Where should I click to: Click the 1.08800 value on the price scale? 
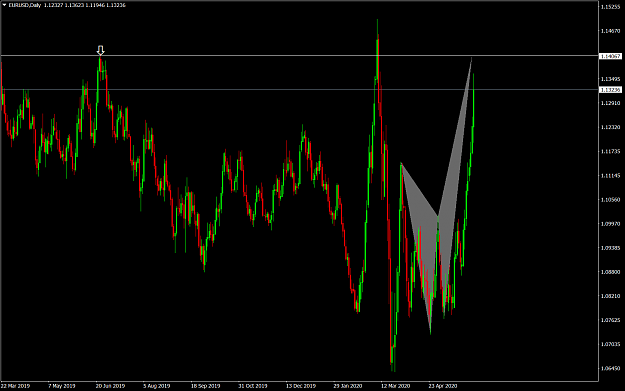[610, 272]
